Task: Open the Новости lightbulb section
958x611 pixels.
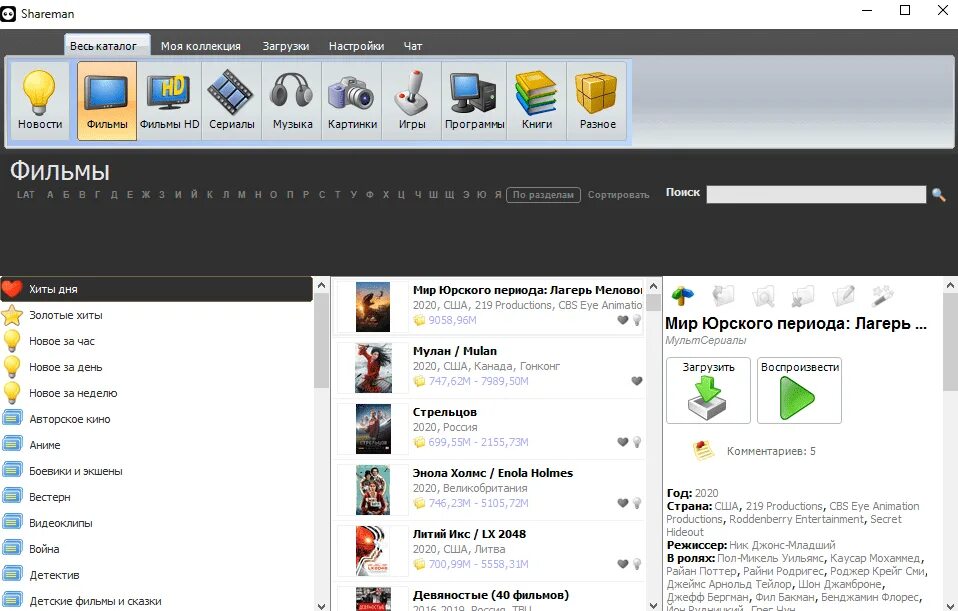Action: pyautogui.click(x=40, y=101)
